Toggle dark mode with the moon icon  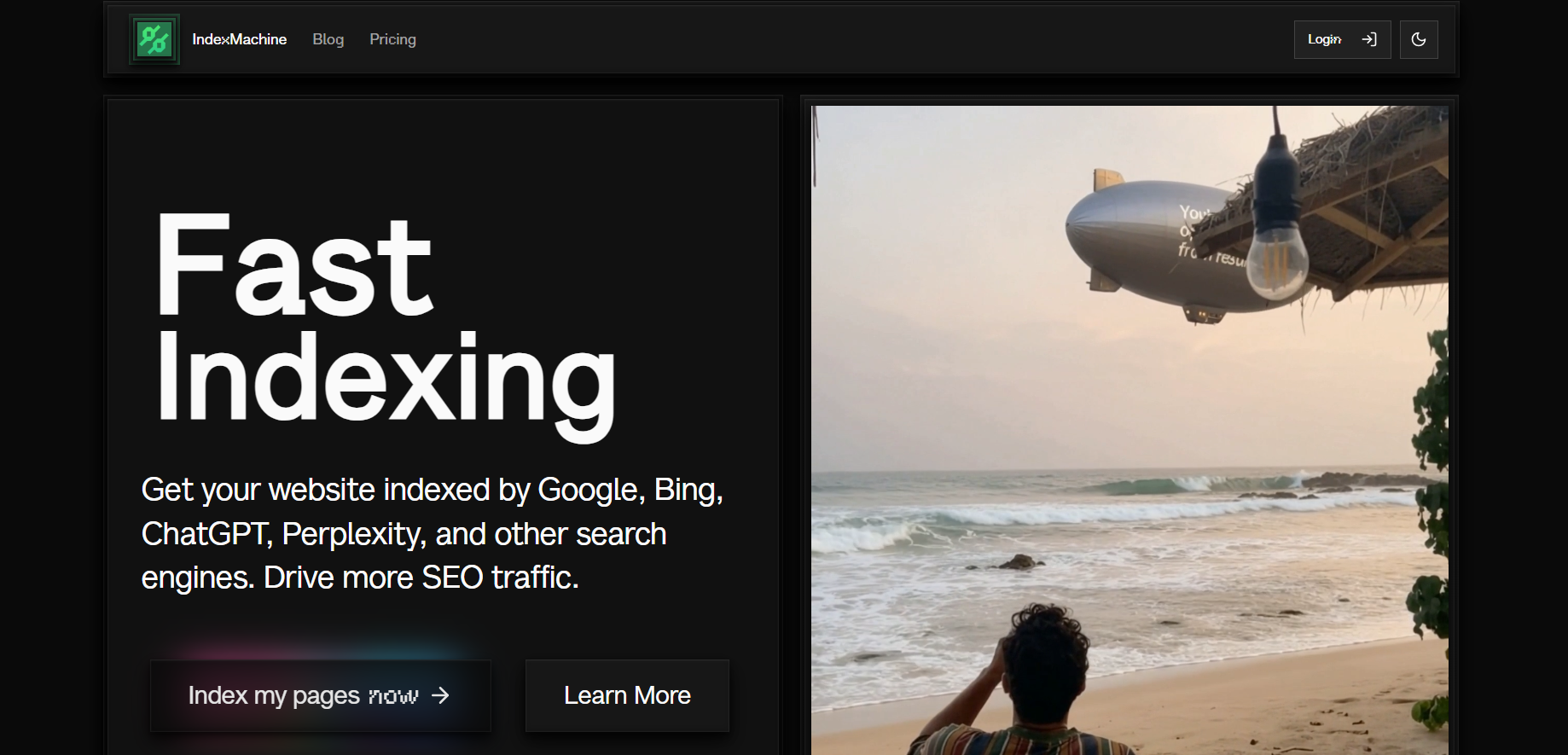point(1419,39)
